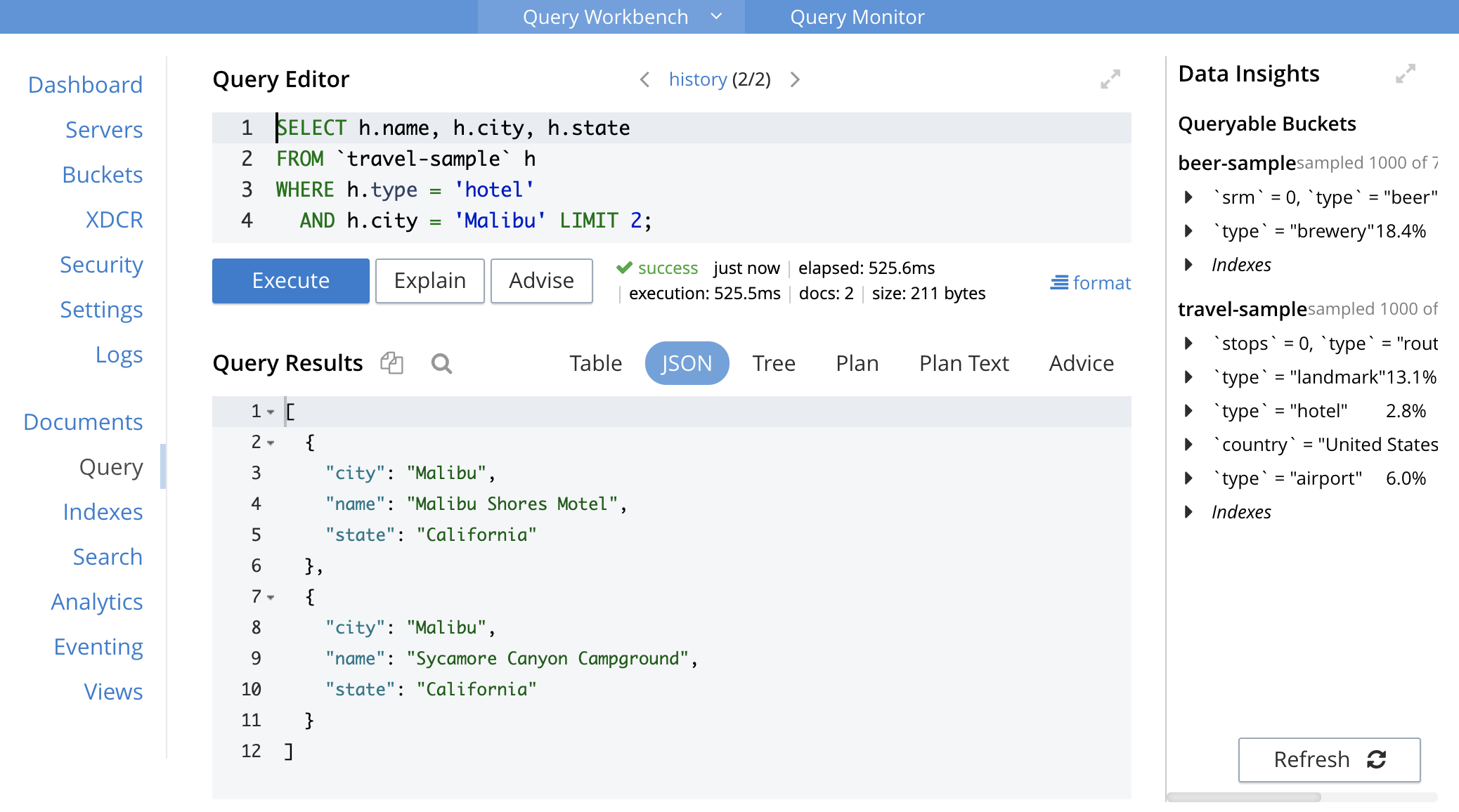Open Indexes in the left sidebar
The width and height of the screenshot is (1459, 812).
coord(103,512)
